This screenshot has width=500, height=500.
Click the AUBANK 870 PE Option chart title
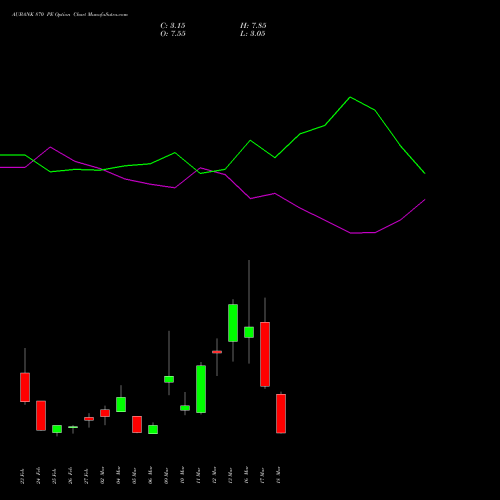pos(70,15)
